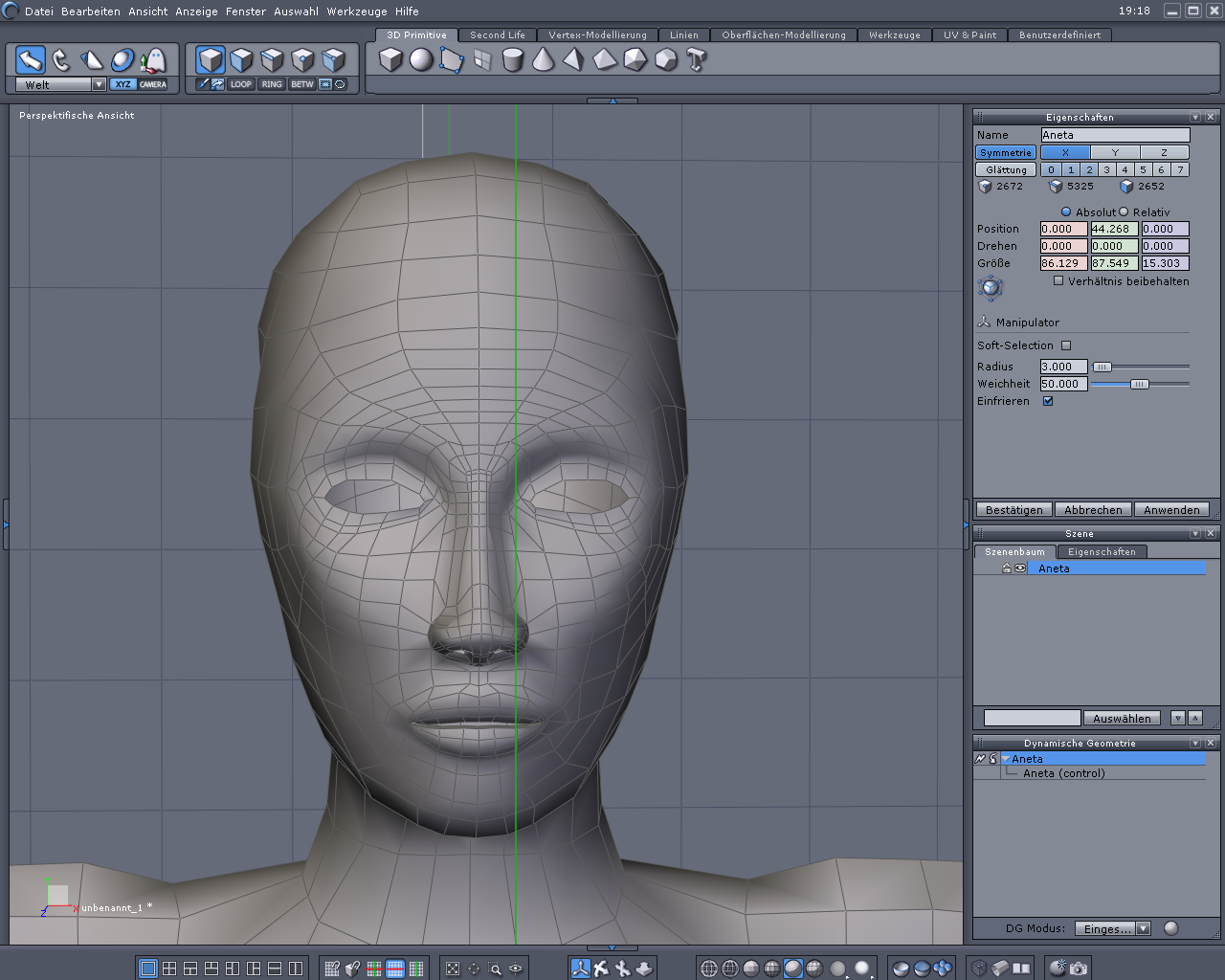Viewport: 1225px width, 980px height.
Task: Open the Eigenschaften panel options arrow
Action: (1195, 117)
